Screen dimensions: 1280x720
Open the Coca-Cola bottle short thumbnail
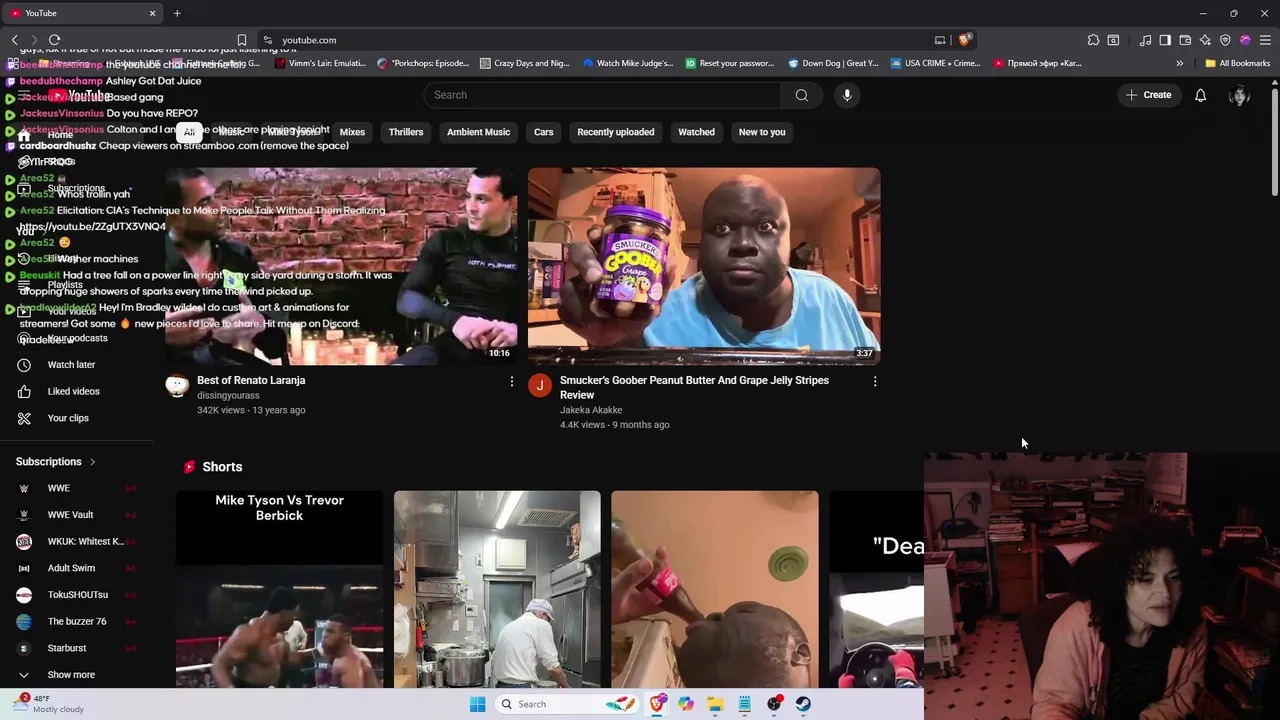[715, 589]
